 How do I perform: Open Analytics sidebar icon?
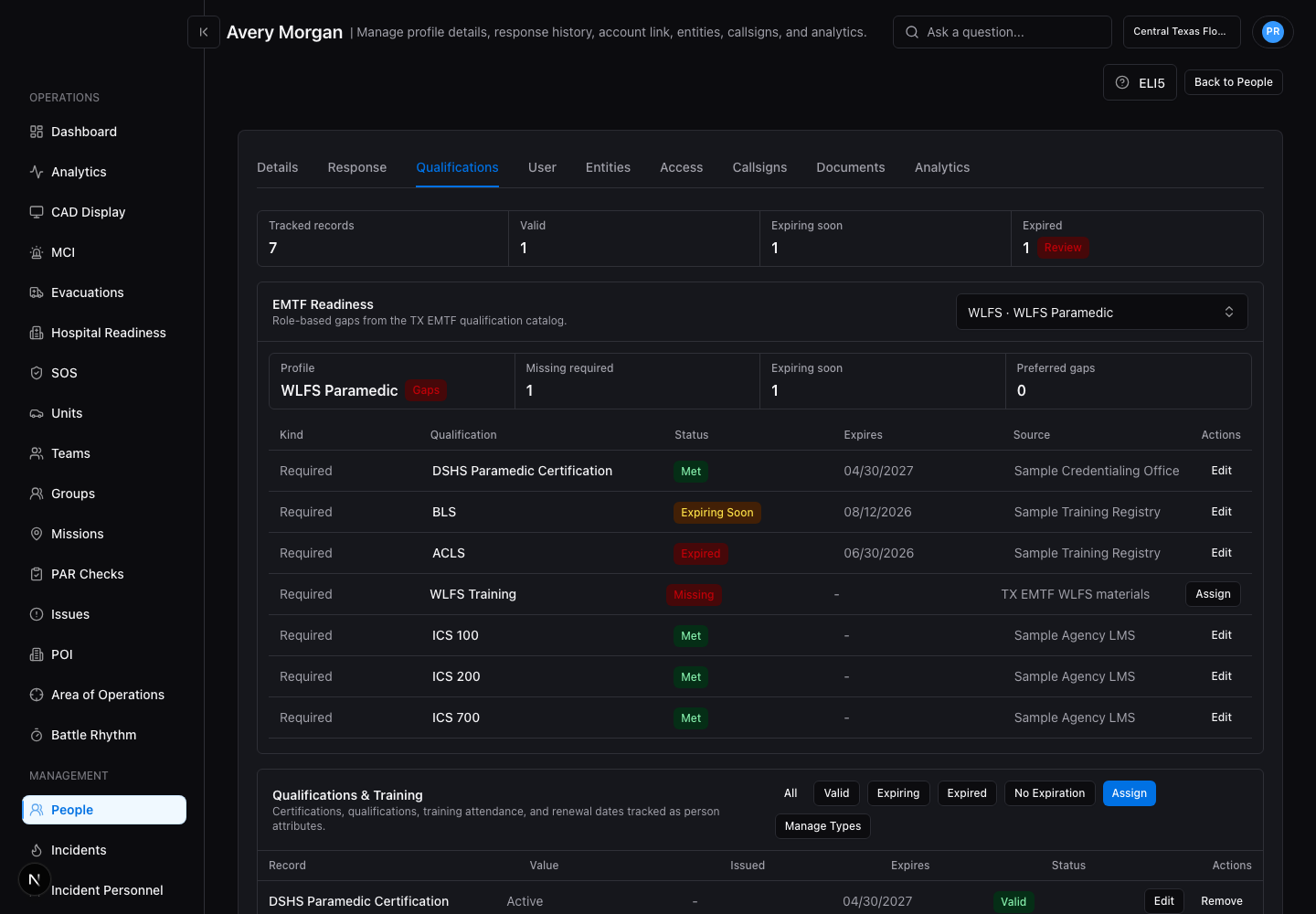(x=37, y=172)
